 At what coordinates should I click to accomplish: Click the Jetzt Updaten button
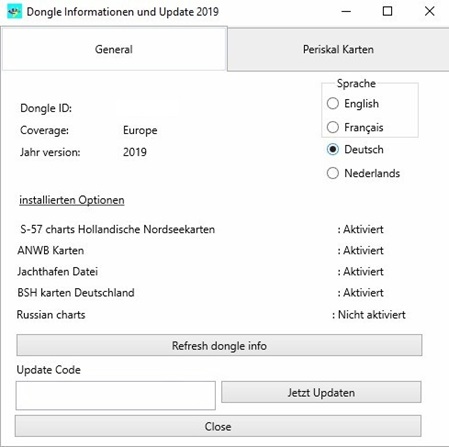(x=321, y=392)
